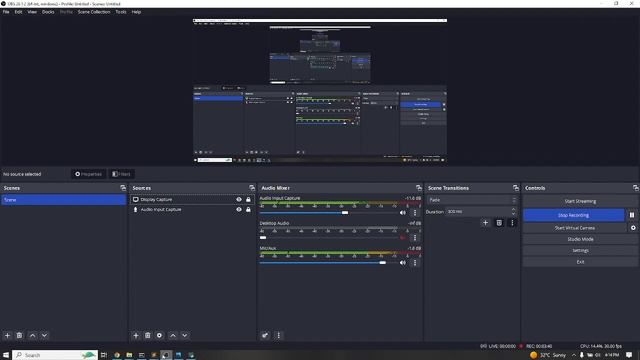Configure virtual camera gear icon
640x360 pixels.
pyautogui.click(x=633, y=228)
